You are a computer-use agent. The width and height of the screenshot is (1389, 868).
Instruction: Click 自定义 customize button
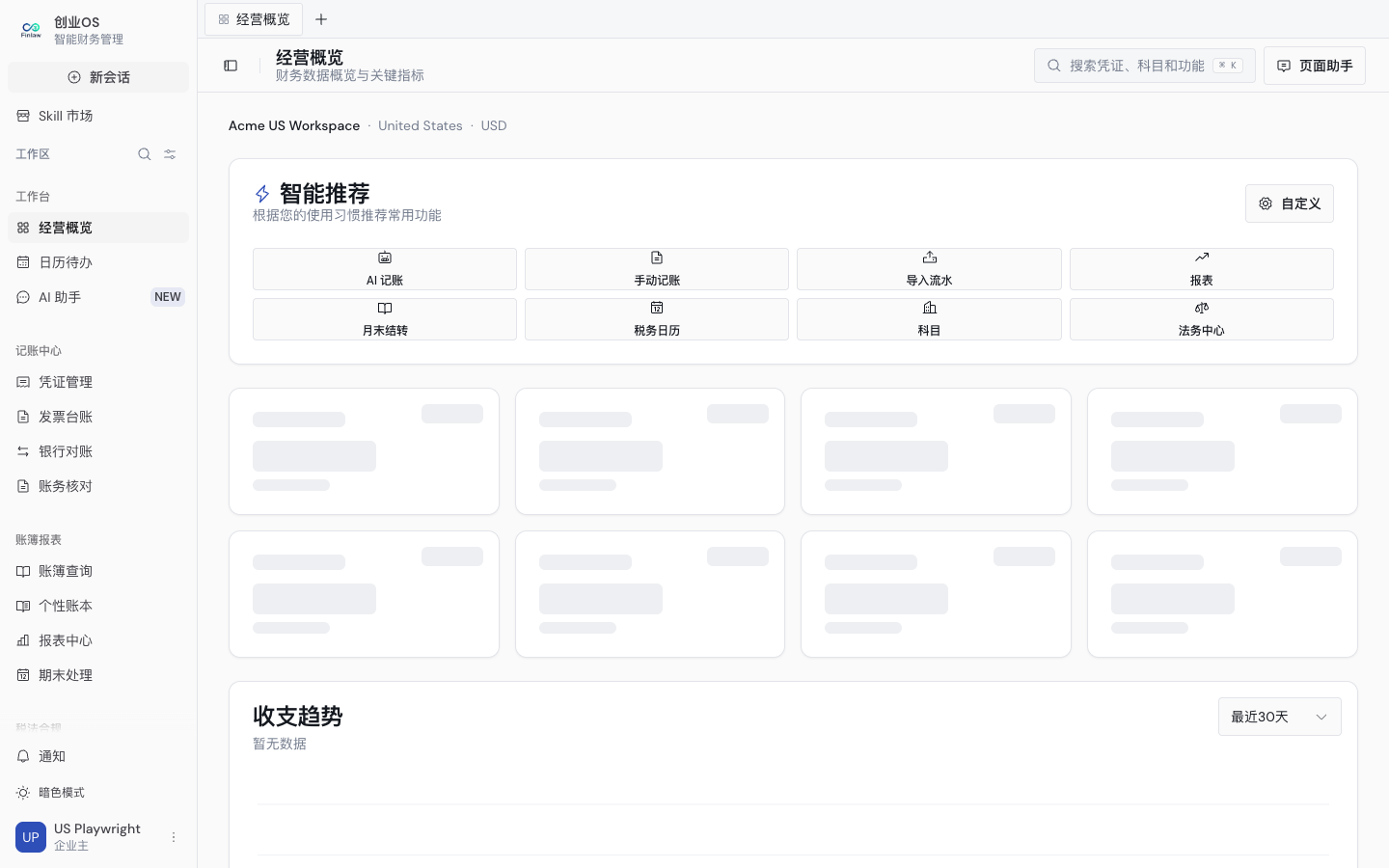coord(1290,203)
